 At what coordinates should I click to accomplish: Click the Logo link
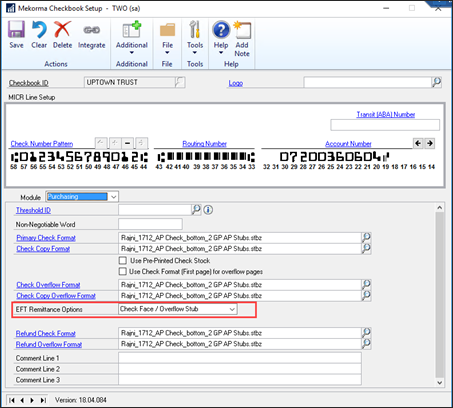236,83
